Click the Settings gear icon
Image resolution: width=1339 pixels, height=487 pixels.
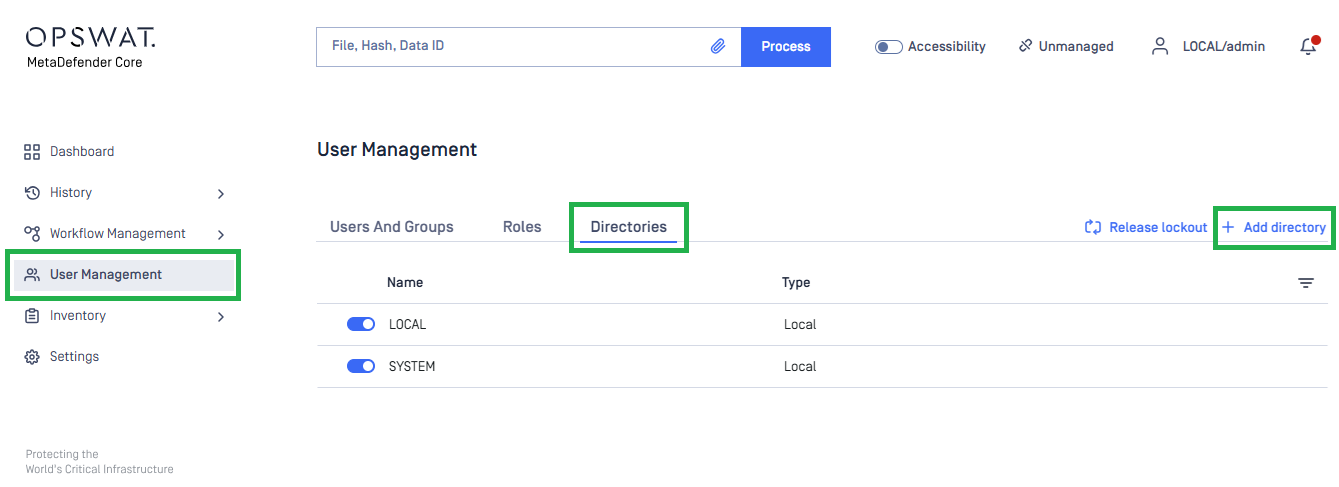pyautogui.click(x=32, y=357)
